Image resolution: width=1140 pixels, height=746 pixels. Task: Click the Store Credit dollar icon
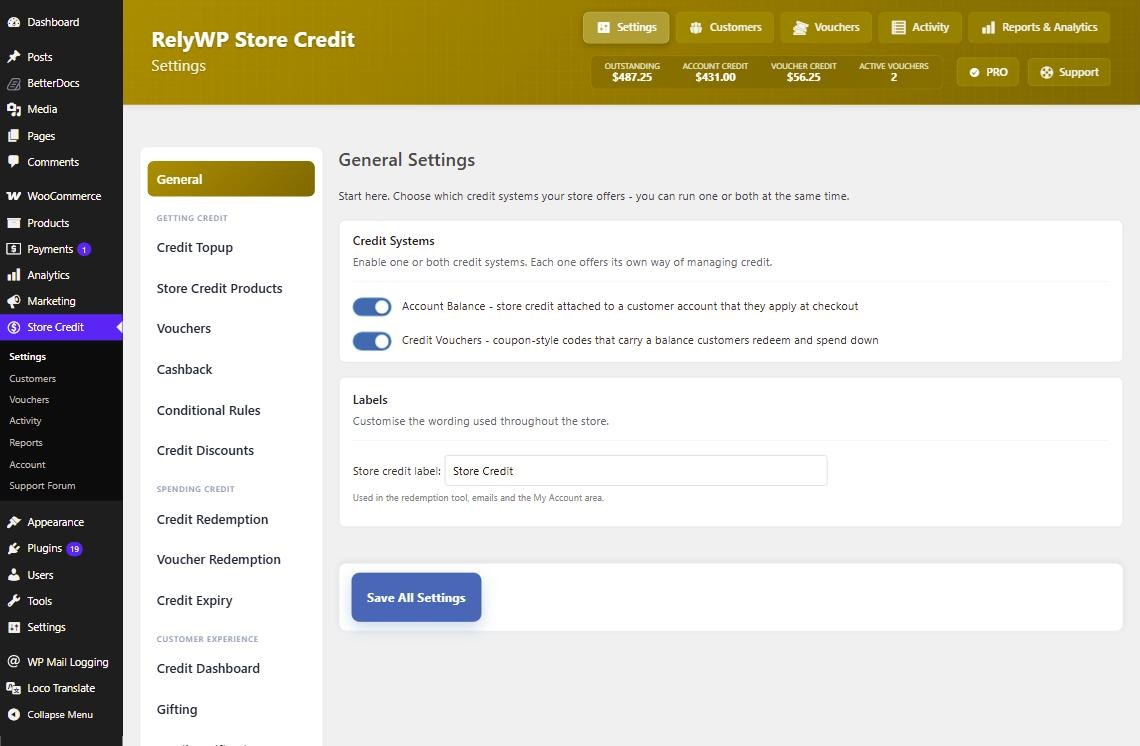[14, 327]
